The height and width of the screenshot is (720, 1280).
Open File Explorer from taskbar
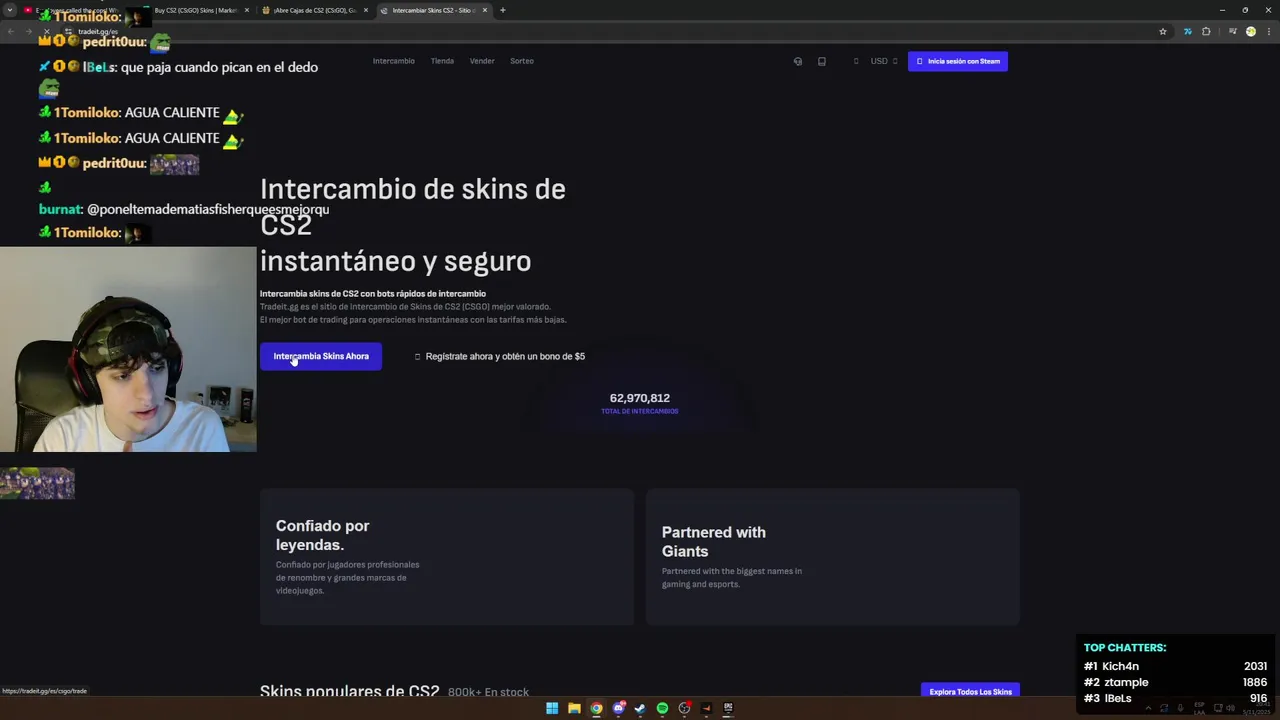[x=574, y=708]
